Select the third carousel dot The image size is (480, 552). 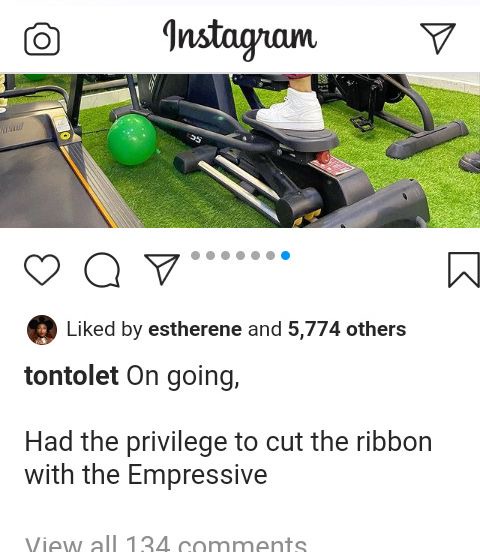[x=225, y=255]
